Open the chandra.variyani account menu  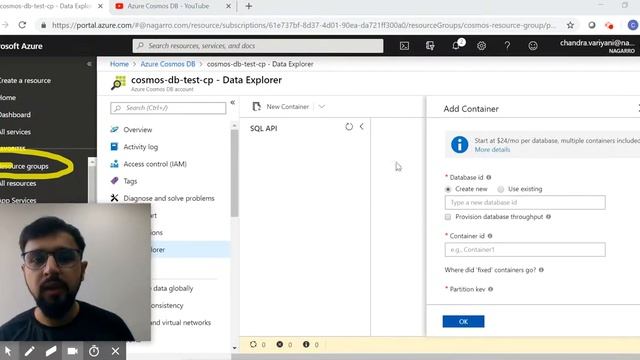pyautogui.click(x=597, y=46)
